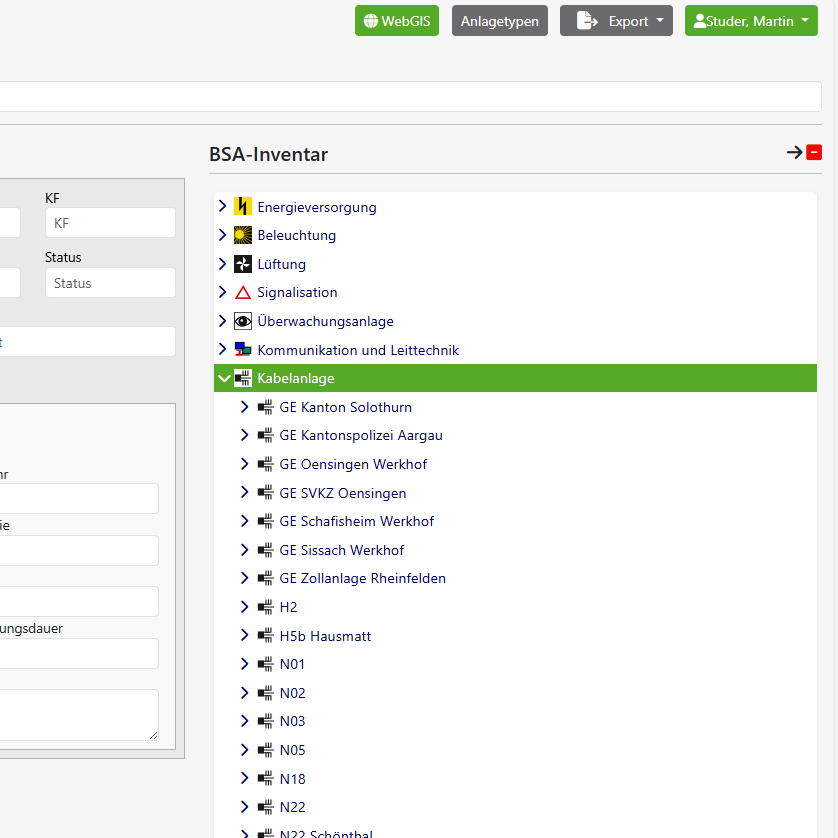Click into the KF input field
This screenshot has height=838, width=838.
(110, 223)
